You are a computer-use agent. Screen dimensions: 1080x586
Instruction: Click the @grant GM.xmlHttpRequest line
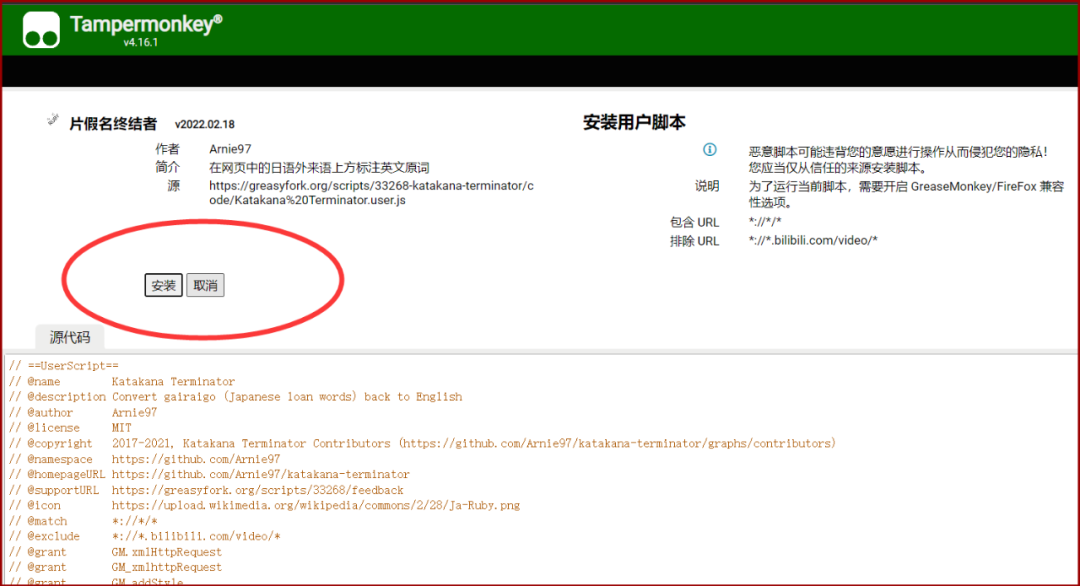tap(115, 552)
